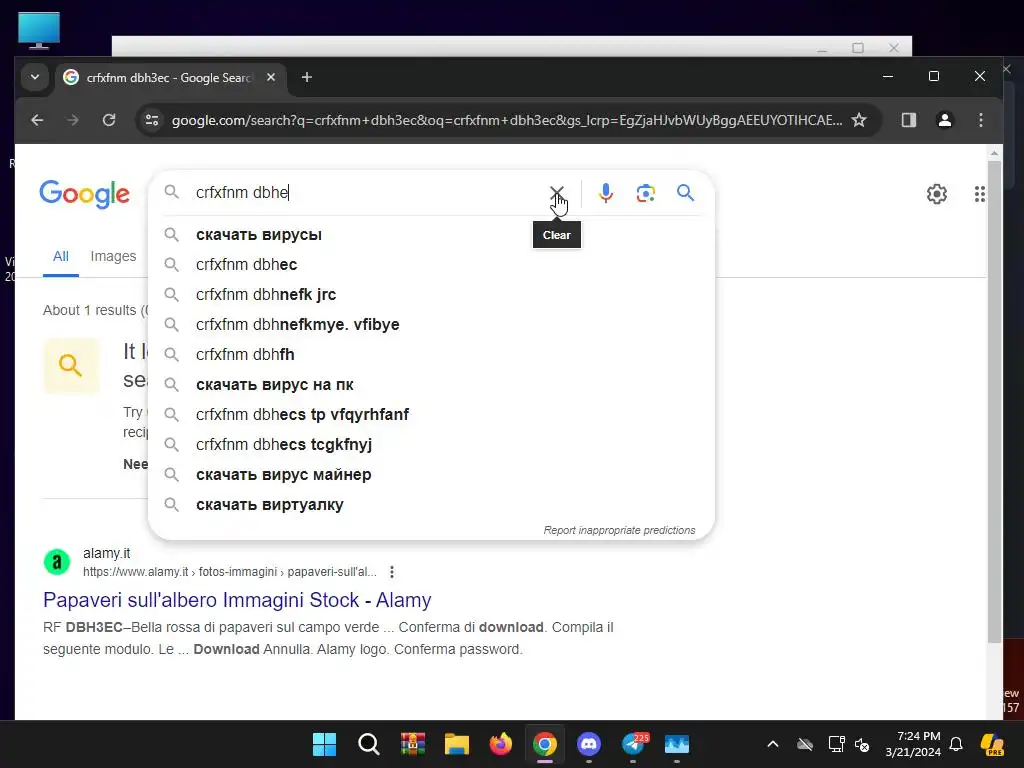Select the All results tab

61,256
